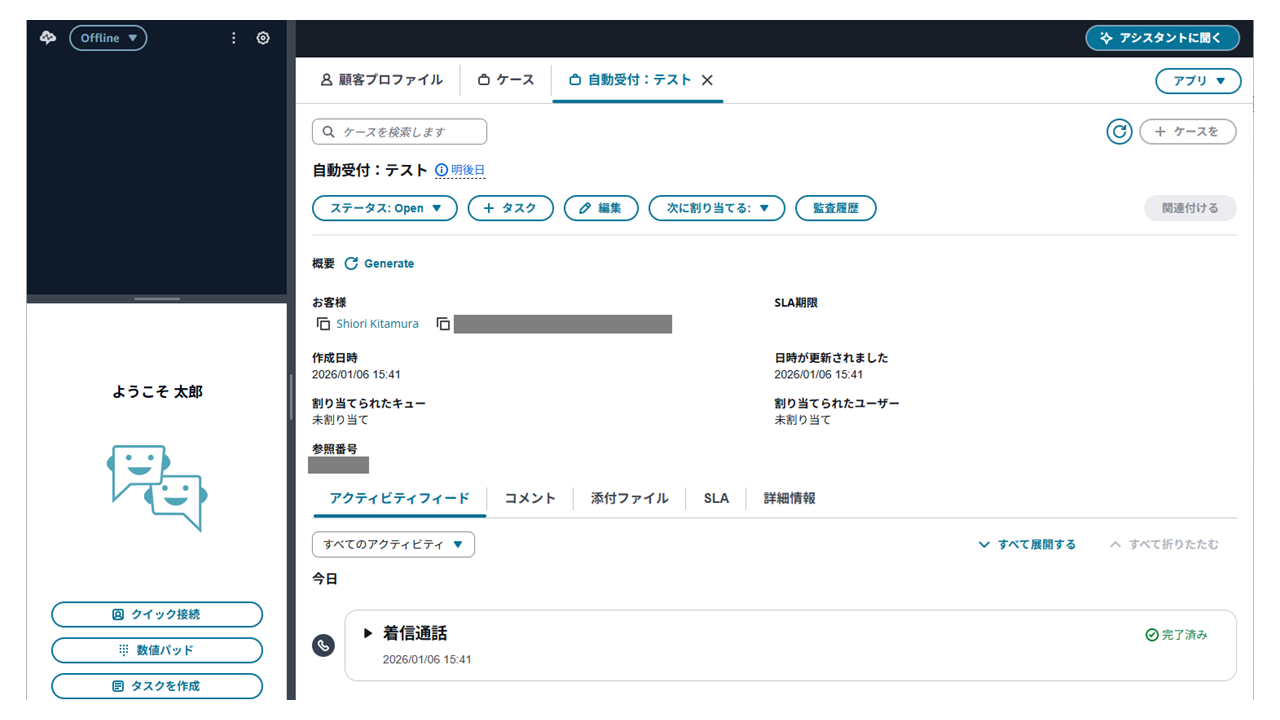Click the Generate summary link
Viewport: 1280px width, 720px height.
(x=379, y=264)
